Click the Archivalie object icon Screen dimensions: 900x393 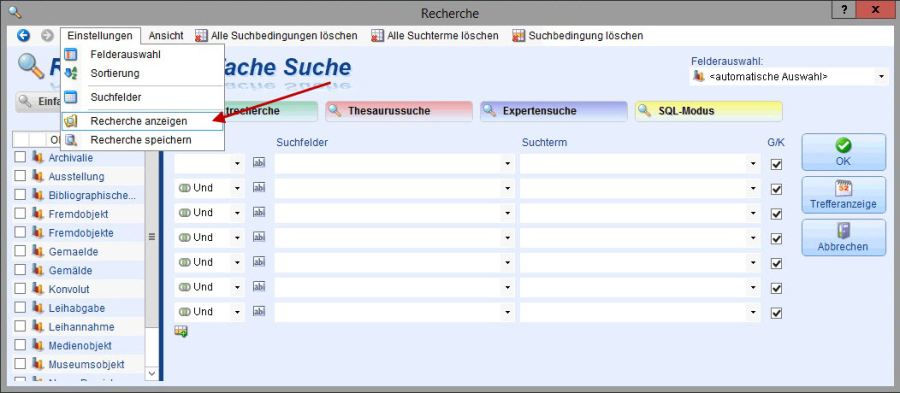38,157
